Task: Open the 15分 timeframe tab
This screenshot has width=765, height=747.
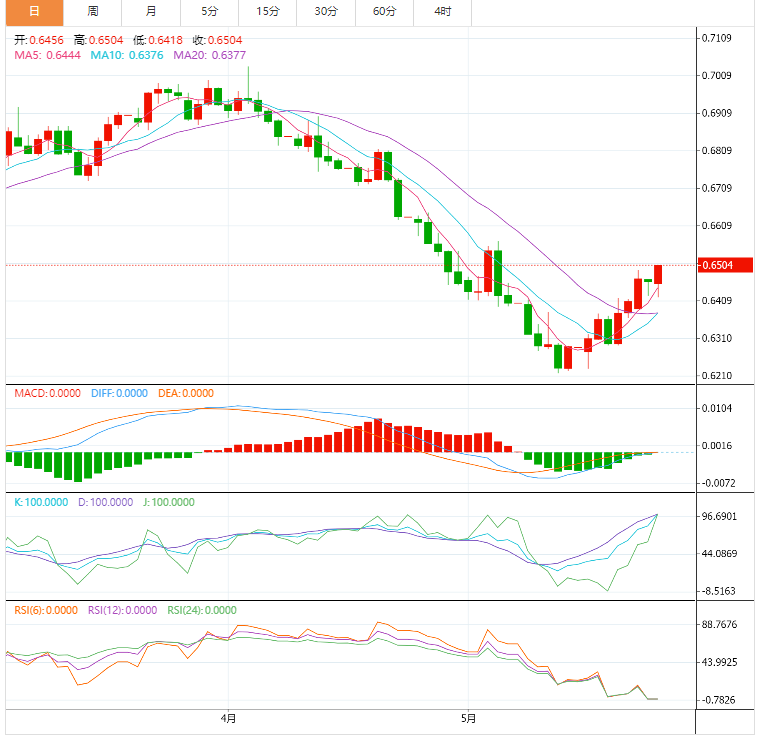Action: tap(267, 12)
